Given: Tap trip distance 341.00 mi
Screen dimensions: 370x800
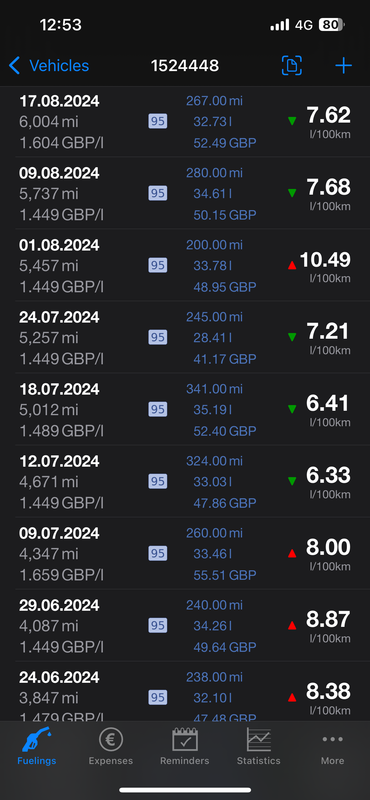Looking at the screenshot, I should click(x=214, y=389).
